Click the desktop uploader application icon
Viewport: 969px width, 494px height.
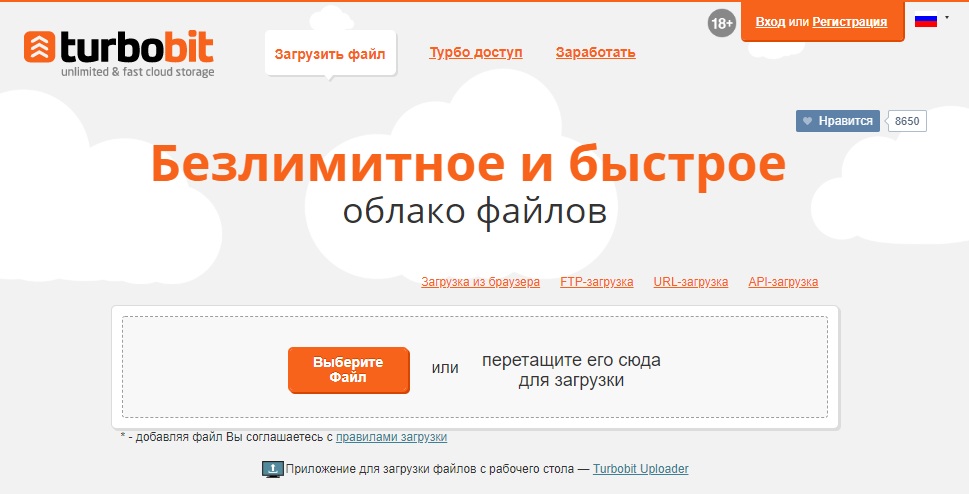pos(272,469)
